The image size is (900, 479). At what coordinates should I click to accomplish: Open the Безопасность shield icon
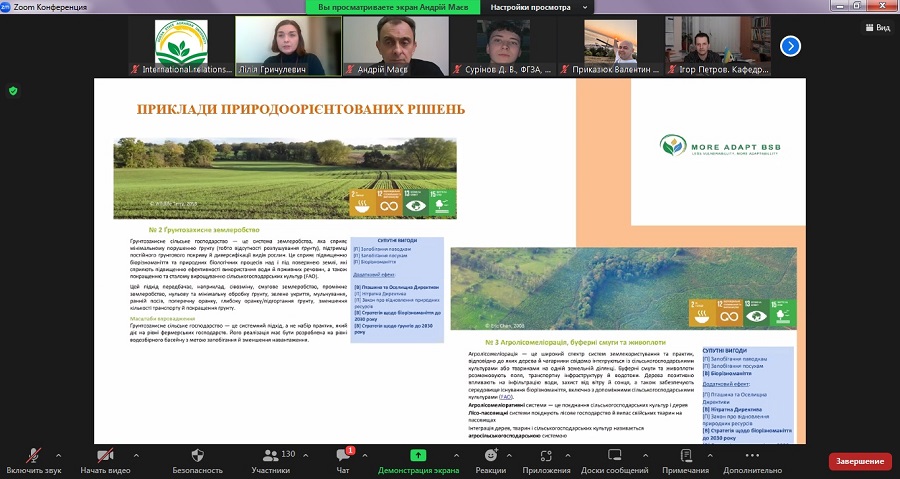tap(198, 455)
